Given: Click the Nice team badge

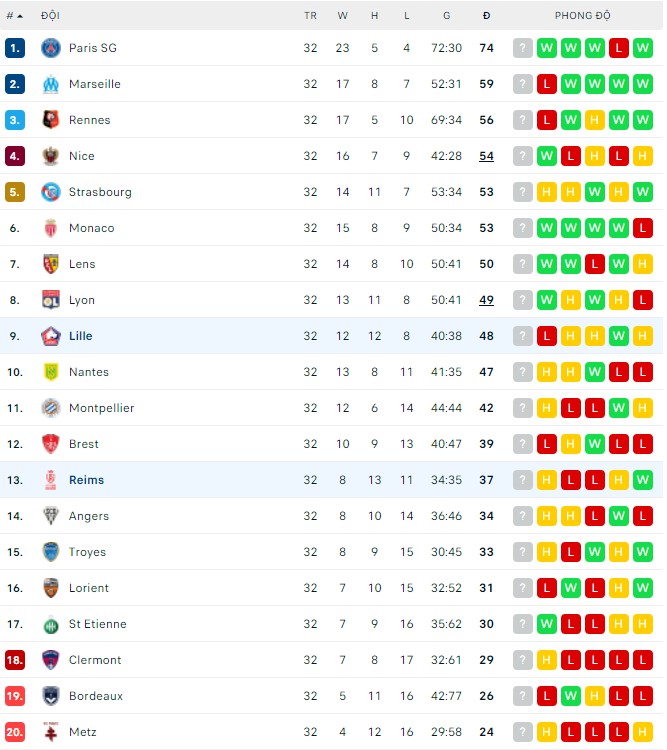Looking at the screenshot, I should pos(51,156).
